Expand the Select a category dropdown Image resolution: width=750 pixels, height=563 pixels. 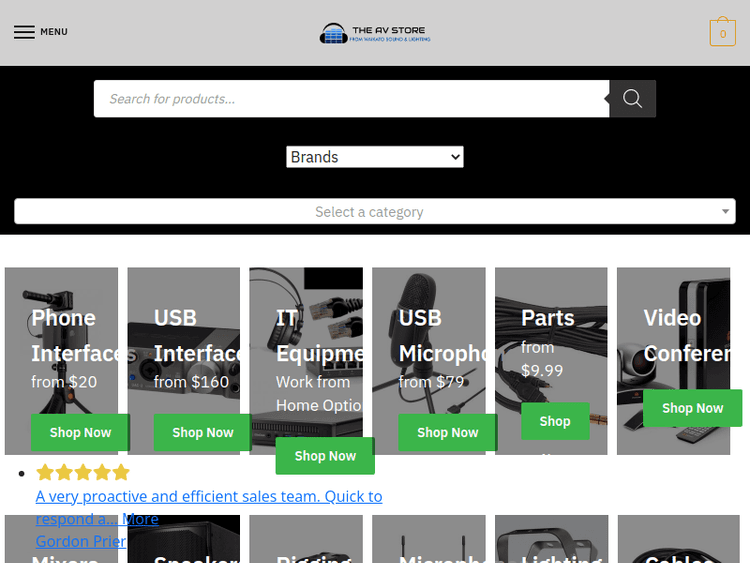[368, 211]
